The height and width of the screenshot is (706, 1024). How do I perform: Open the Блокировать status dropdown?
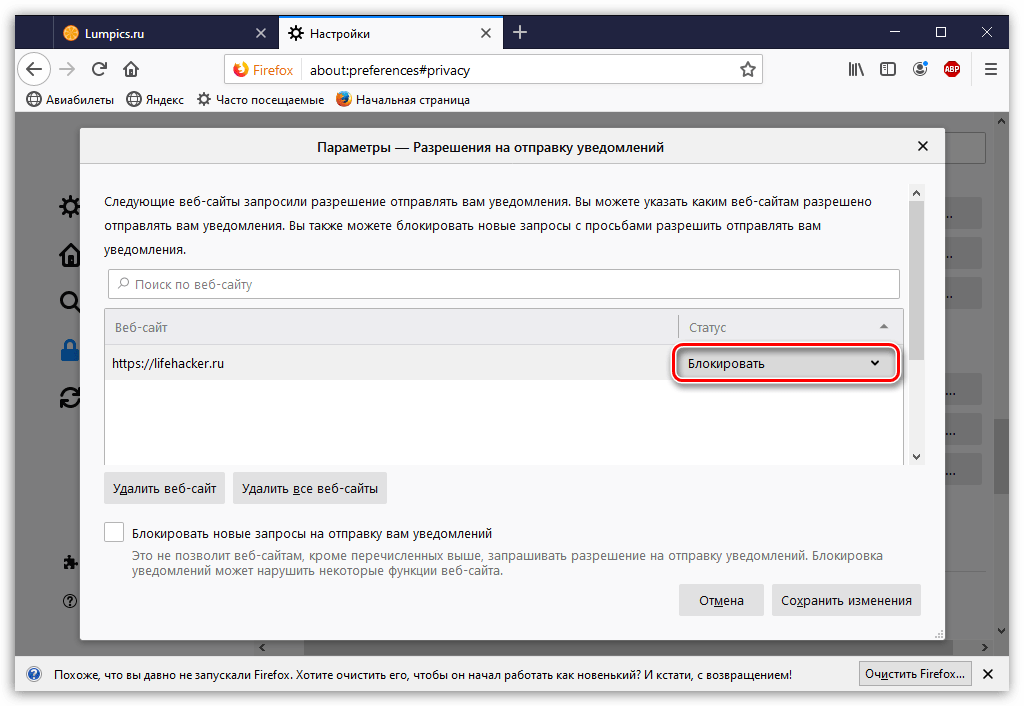tap(786, 363)
